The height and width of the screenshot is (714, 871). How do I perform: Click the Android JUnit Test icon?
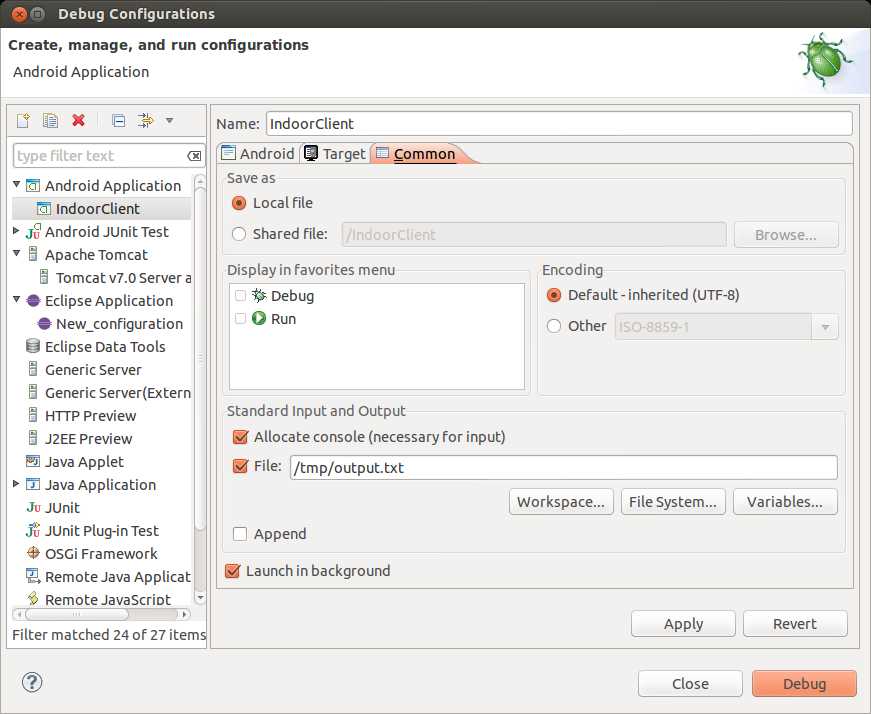click(33, 232)
